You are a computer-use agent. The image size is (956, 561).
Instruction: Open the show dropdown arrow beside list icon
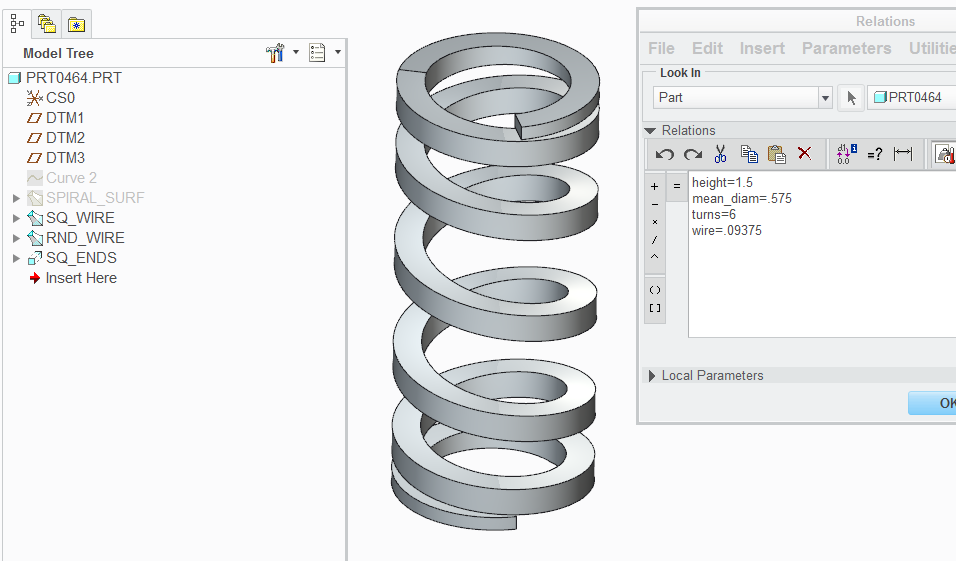[338, 52]
